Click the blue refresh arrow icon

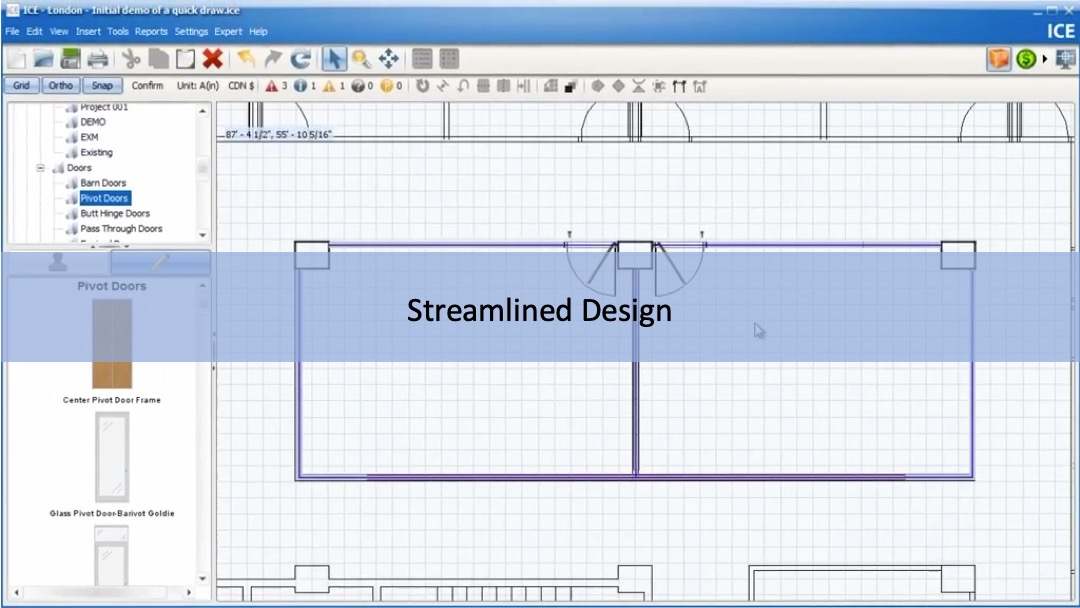tap(300, 59)
